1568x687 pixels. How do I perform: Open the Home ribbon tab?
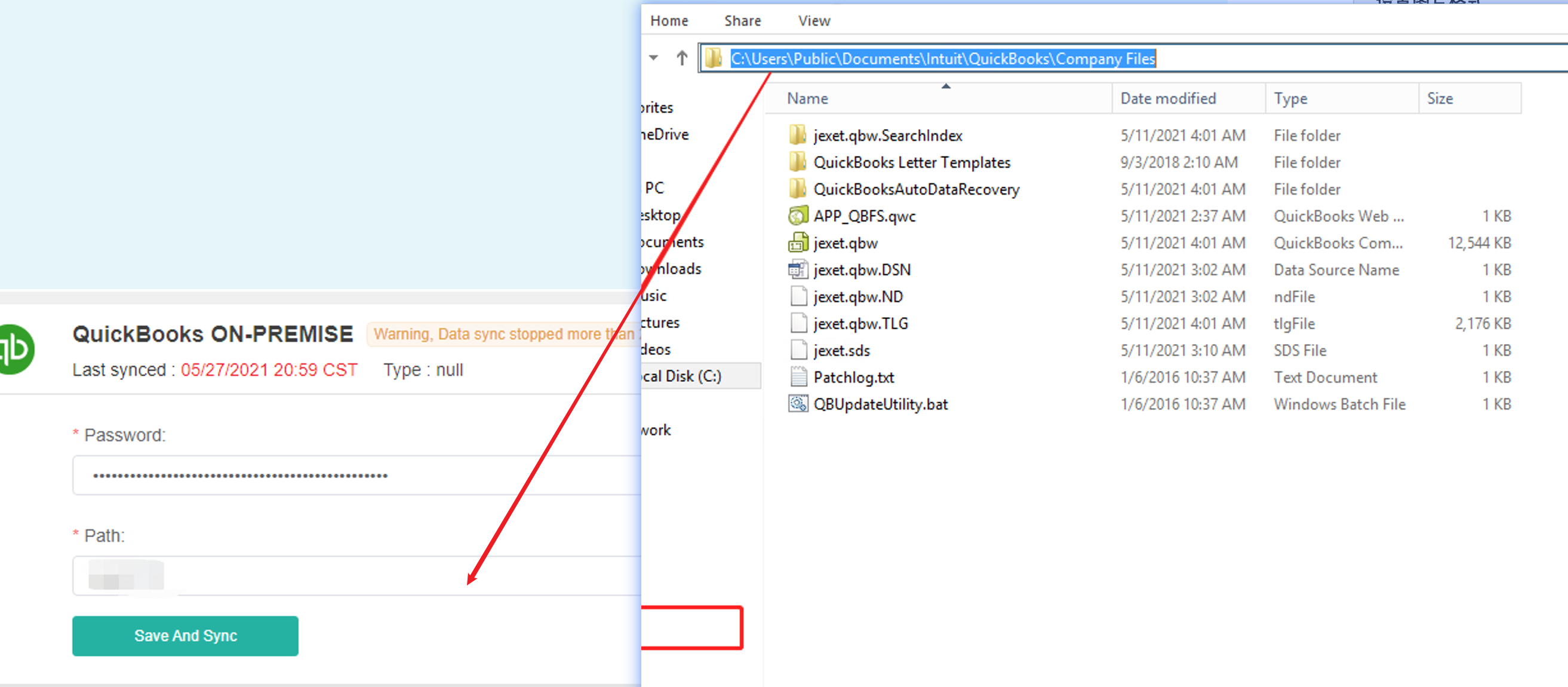coord(669,22)
